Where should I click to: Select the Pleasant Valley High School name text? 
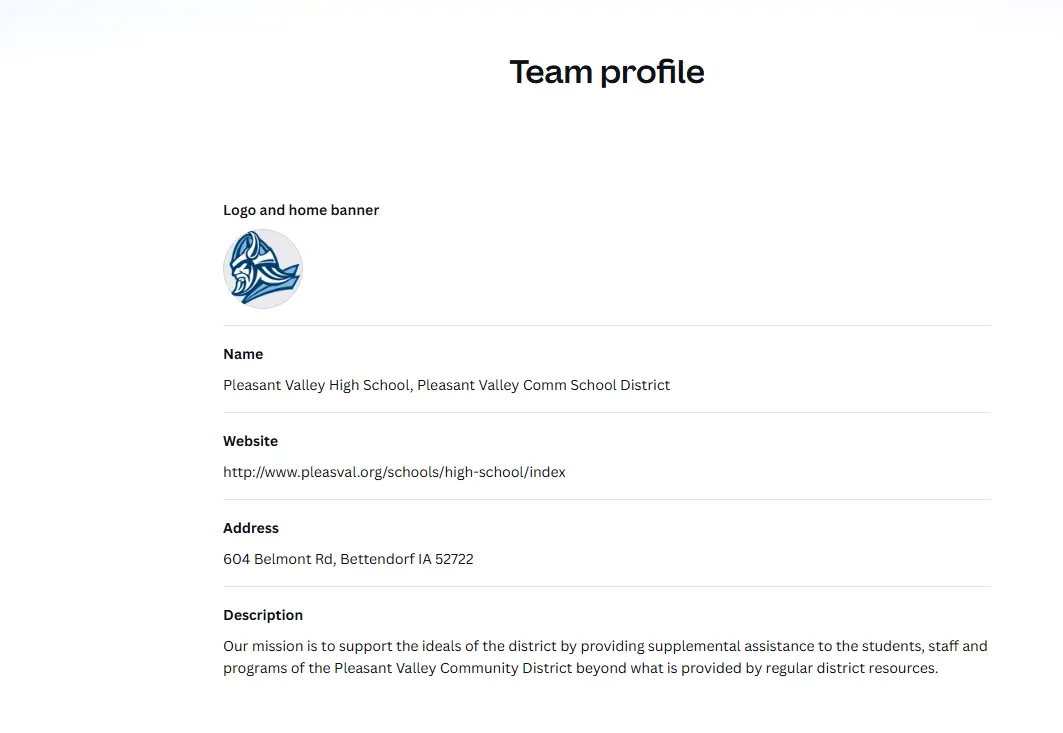tap(317, 385)
